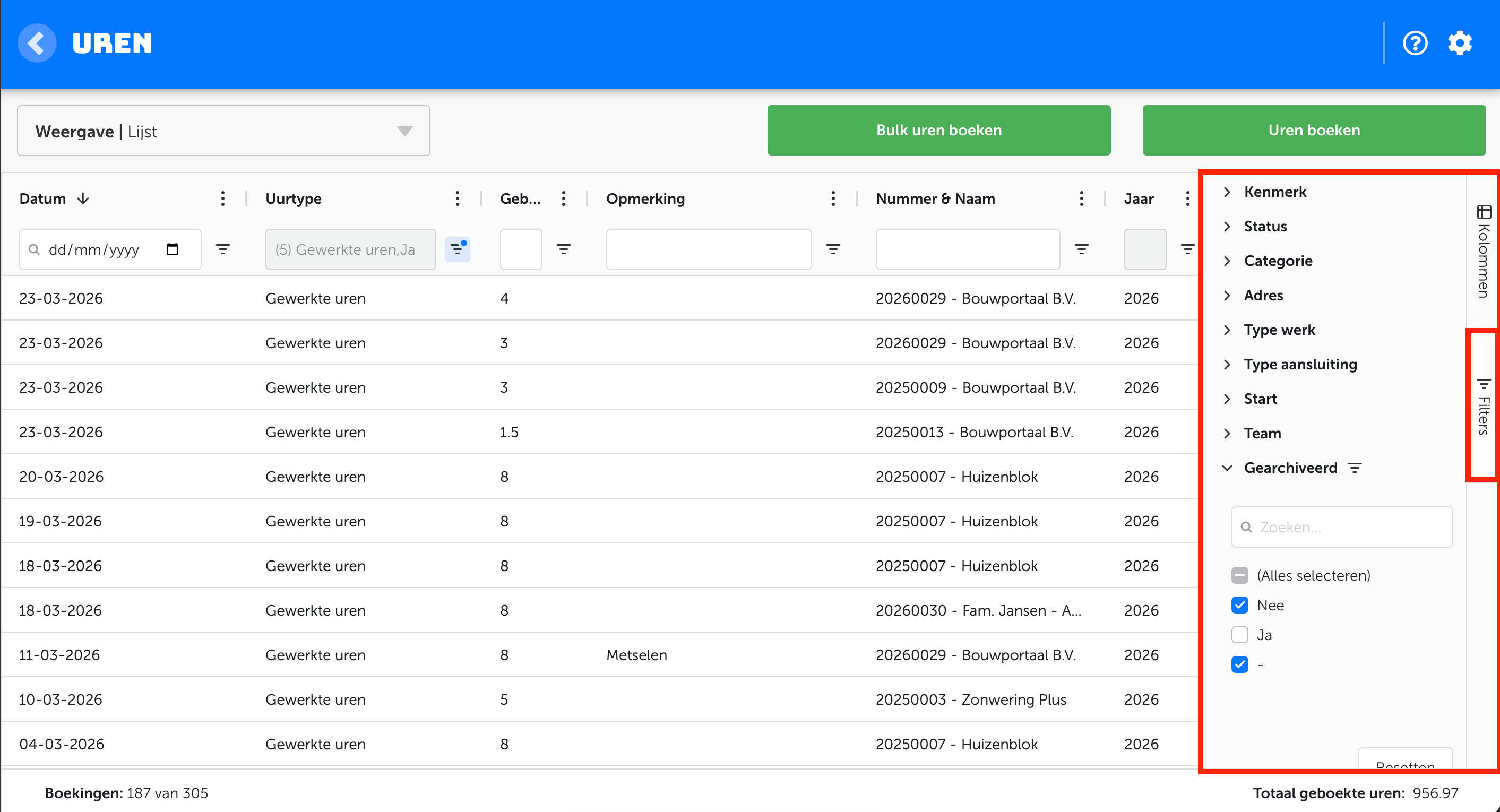Viewport: 1500px width, 812px height.
Task: Sort by the Opmerking column header
Action: coord(645,199)
